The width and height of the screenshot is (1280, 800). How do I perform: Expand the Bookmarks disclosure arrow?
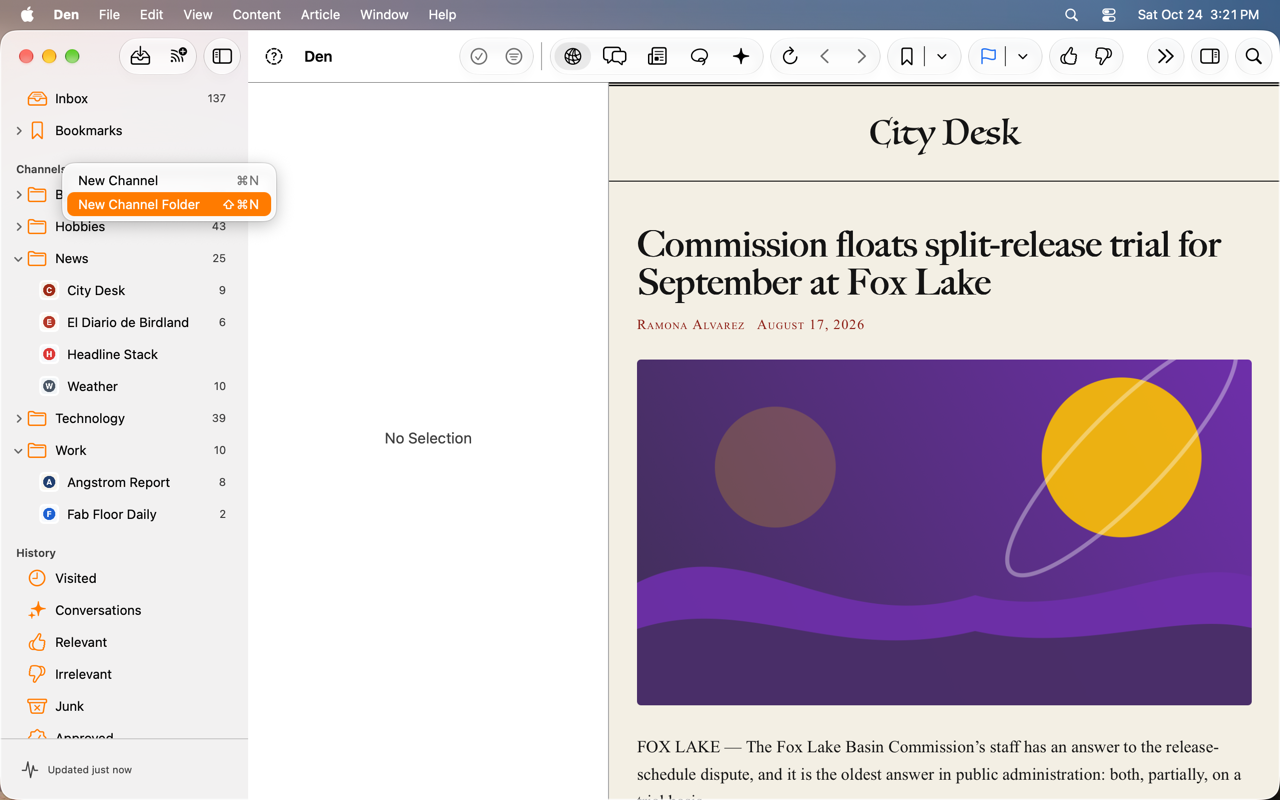(x=19, y=131)
